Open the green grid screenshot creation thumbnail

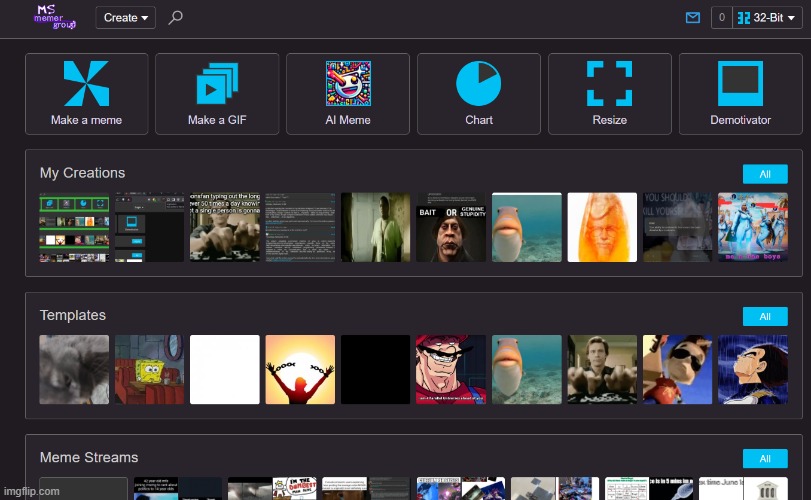[x=74, y=228]
